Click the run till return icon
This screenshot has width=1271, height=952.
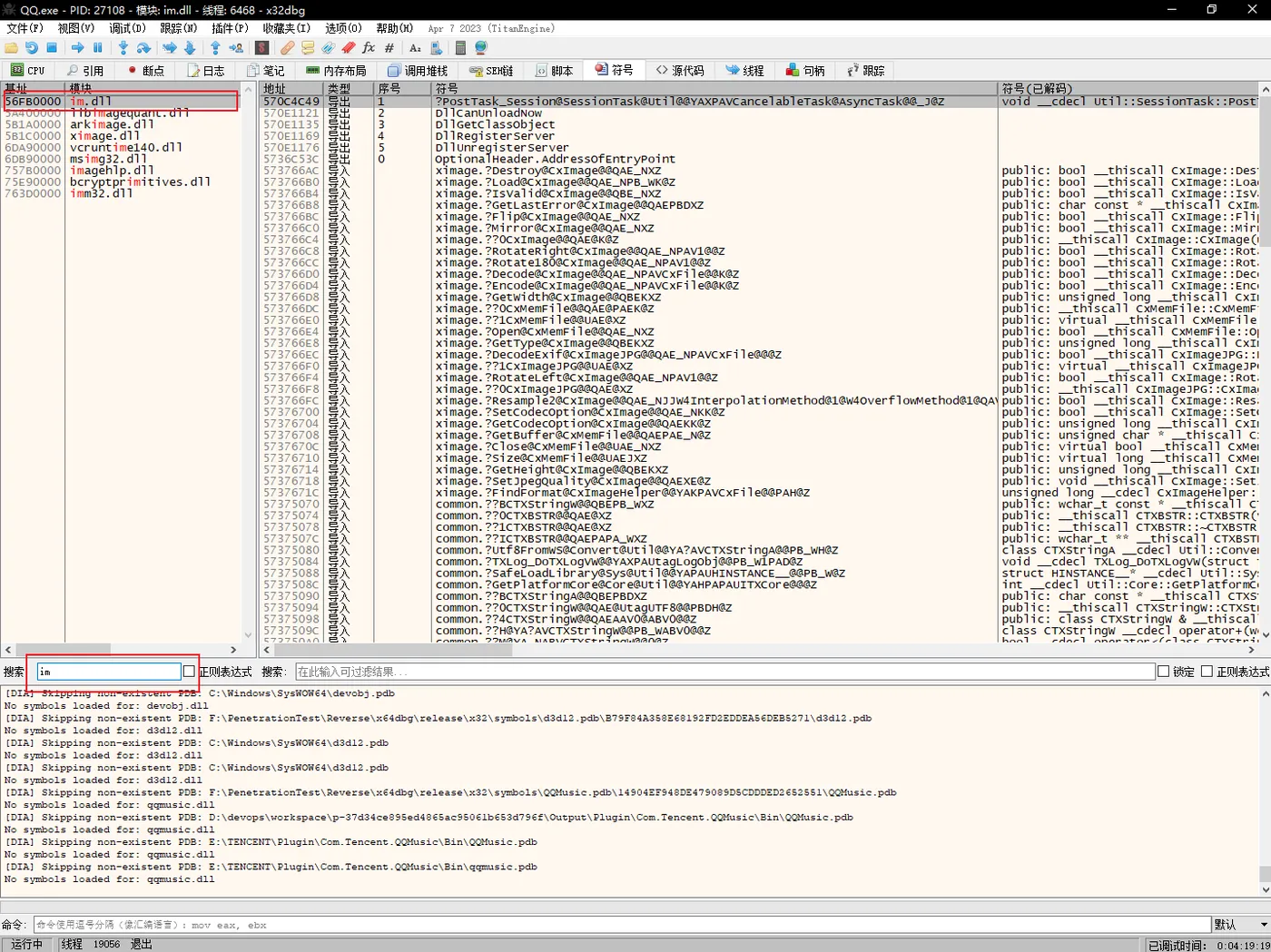215,47
